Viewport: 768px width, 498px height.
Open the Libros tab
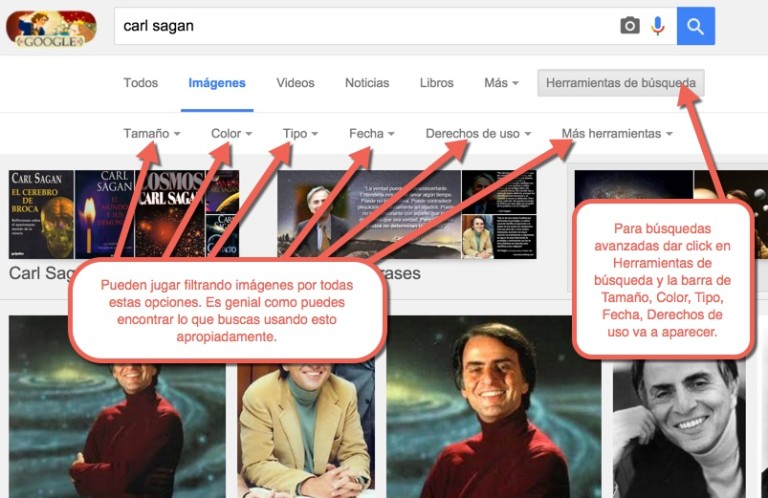(437, 83)
